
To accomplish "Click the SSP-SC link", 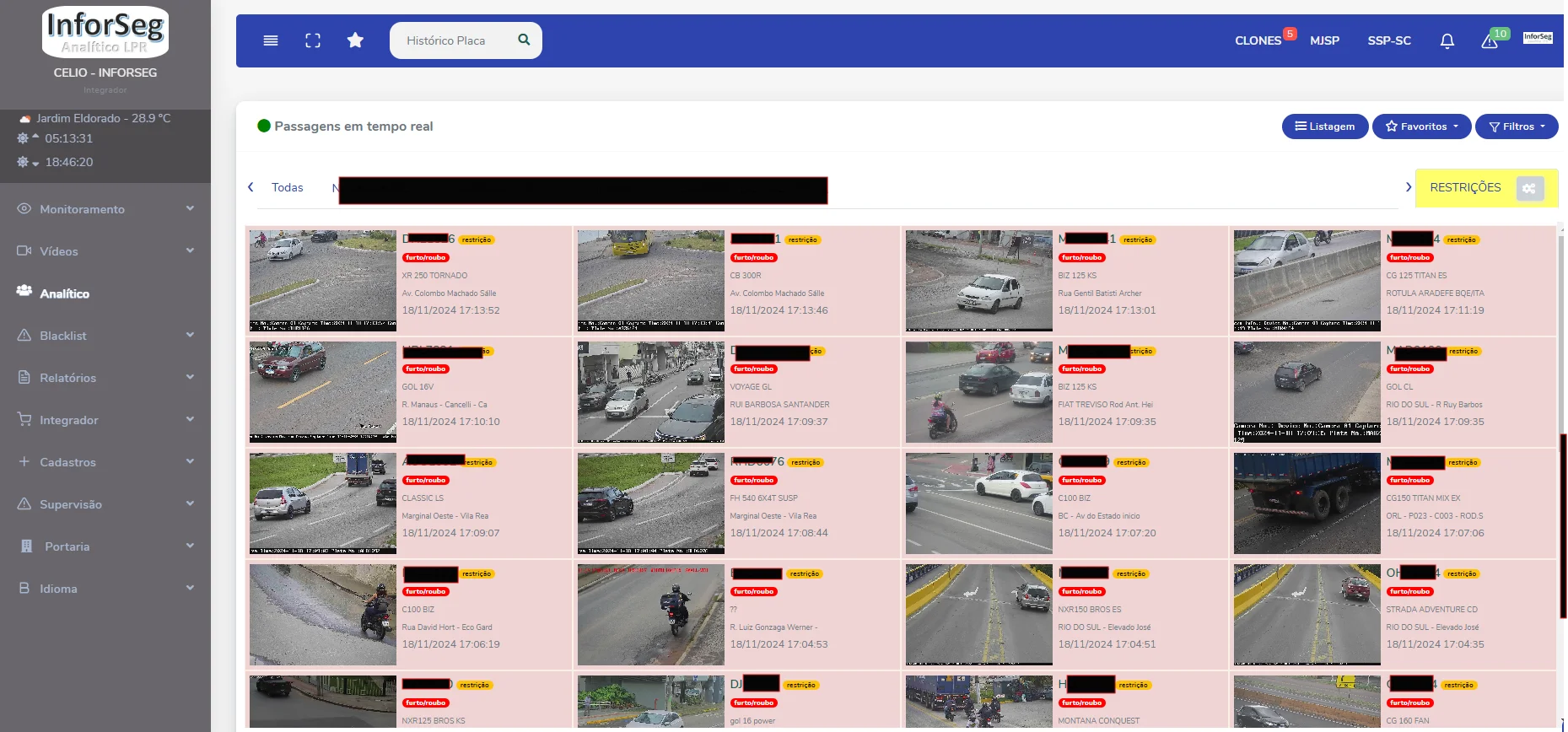I will (1389, 40).
